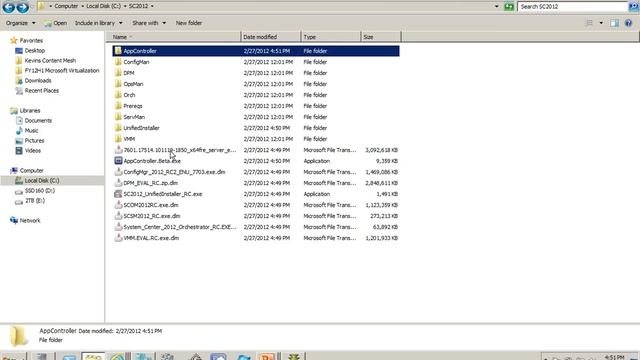The height and width of the screenshot is (360, 640).
Task: Open the Music library
Action: pyautogui.click(x=31, y=131)
